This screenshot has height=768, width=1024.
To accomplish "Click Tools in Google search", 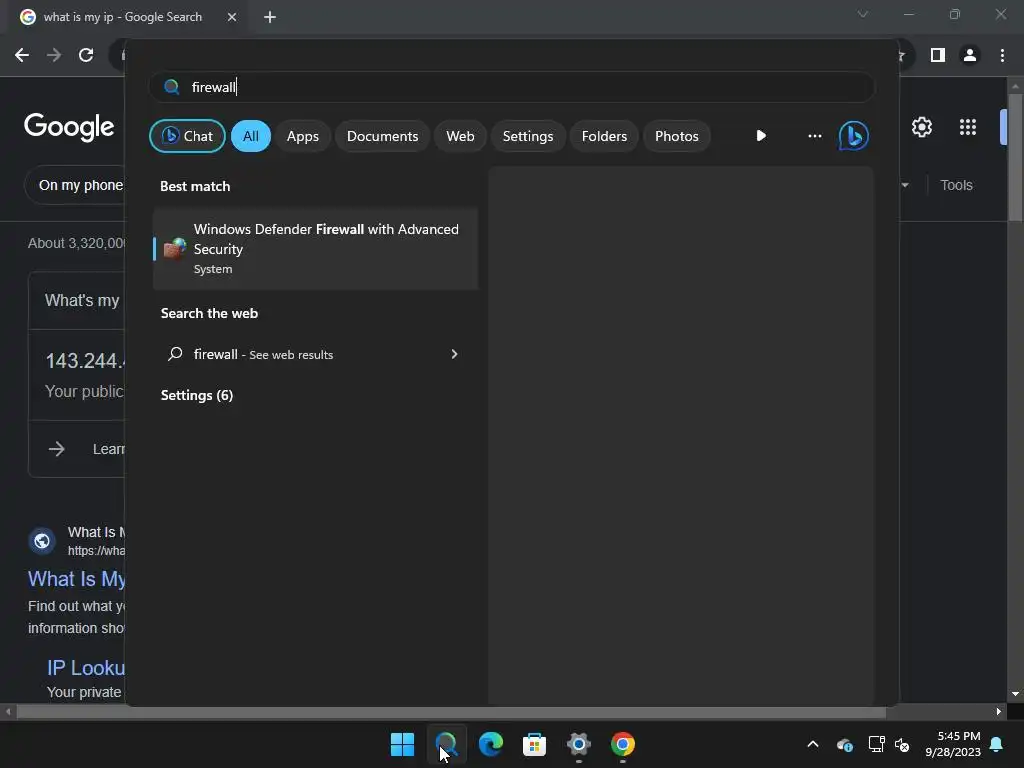I will click(956, 185).
